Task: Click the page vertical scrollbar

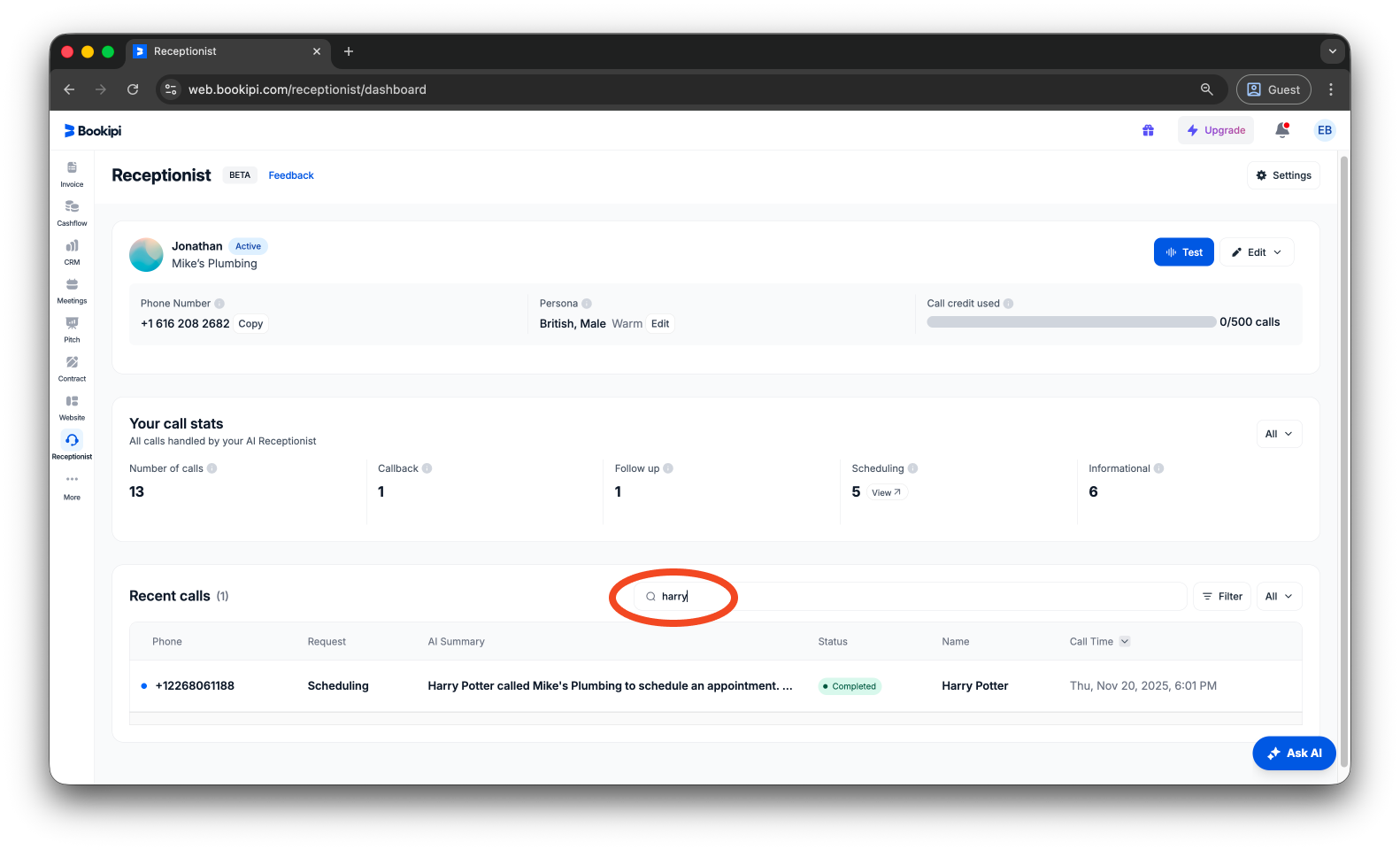Action: (x=1344, y=460)
